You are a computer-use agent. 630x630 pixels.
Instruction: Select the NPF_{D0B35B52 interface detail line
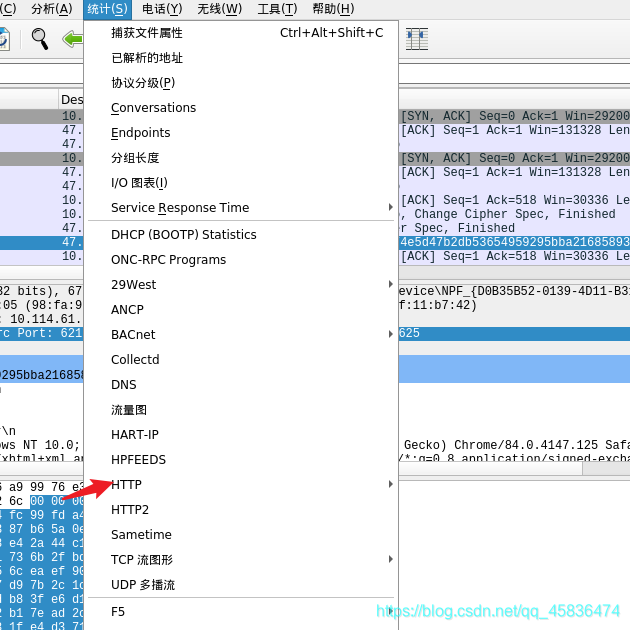pyautogui.click(x=514, y=291)
